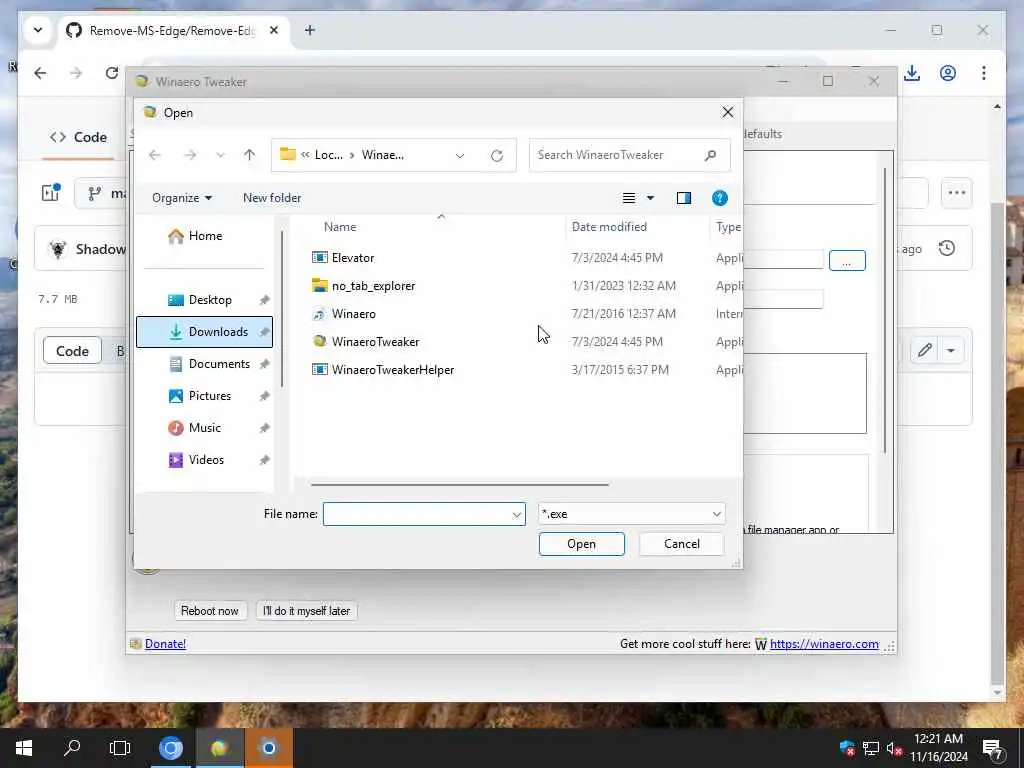Screen dimensions: 1024x768
Task: Click the Forward arrow in the Open dialog
Action: tap(190, 155)
